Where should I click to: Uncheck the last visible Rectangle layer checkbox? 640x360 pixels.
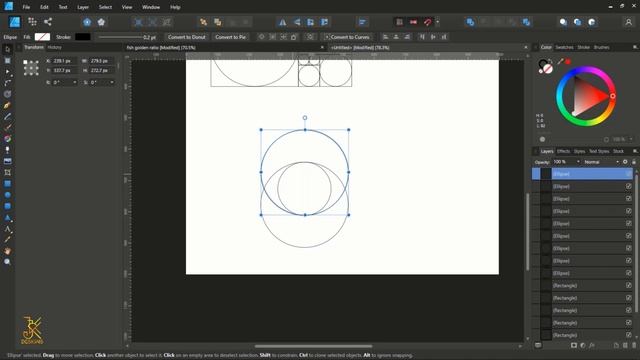pyautogui.click(x=629, y=335)
